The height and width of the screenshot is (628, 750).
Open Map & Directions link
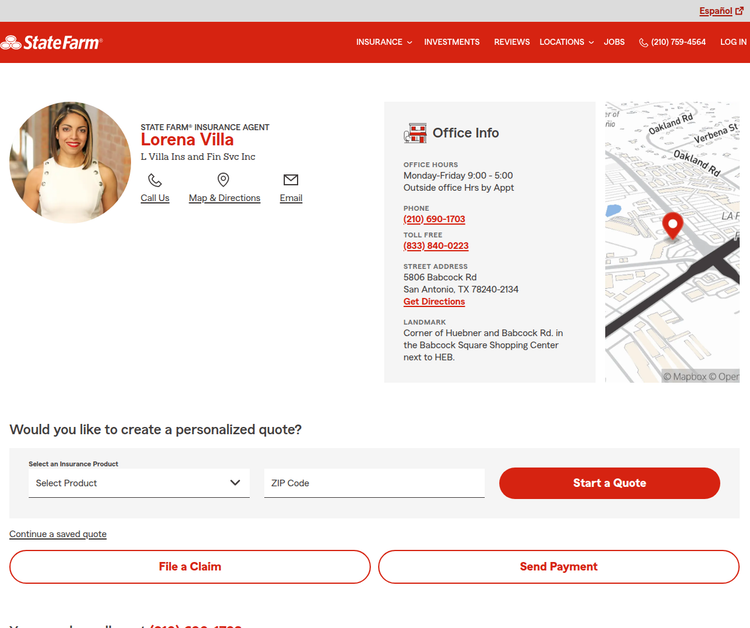click(224, 198)
